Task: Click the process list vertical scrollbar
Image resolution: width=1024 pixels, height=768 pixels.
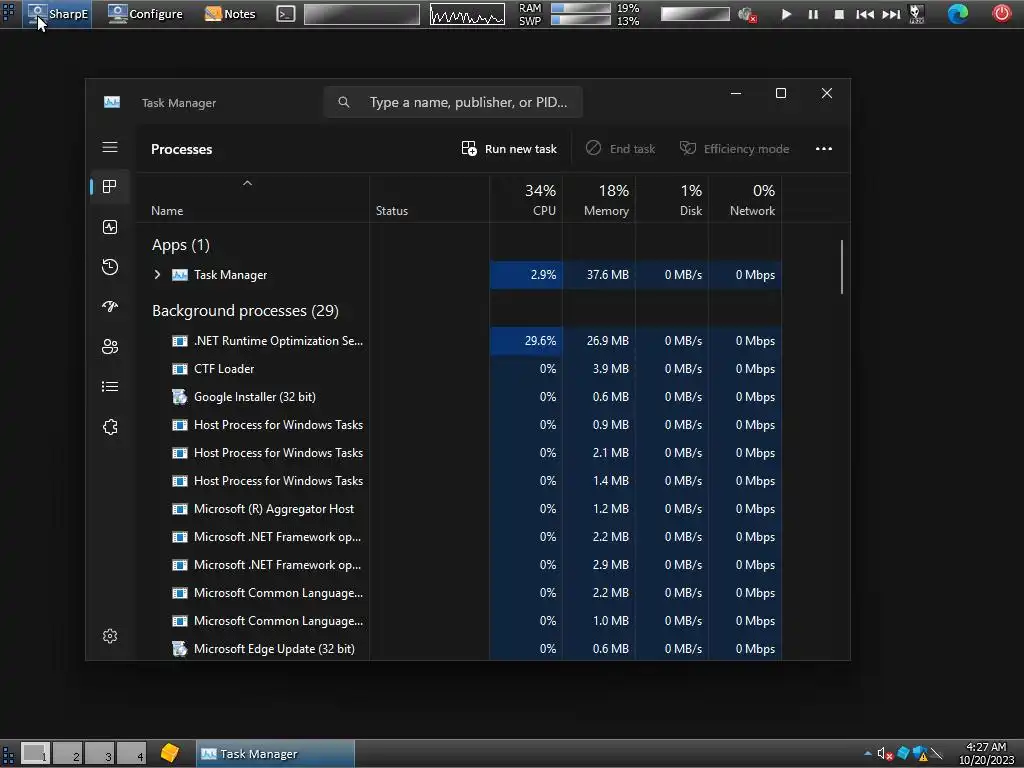Action: (842, 267)
